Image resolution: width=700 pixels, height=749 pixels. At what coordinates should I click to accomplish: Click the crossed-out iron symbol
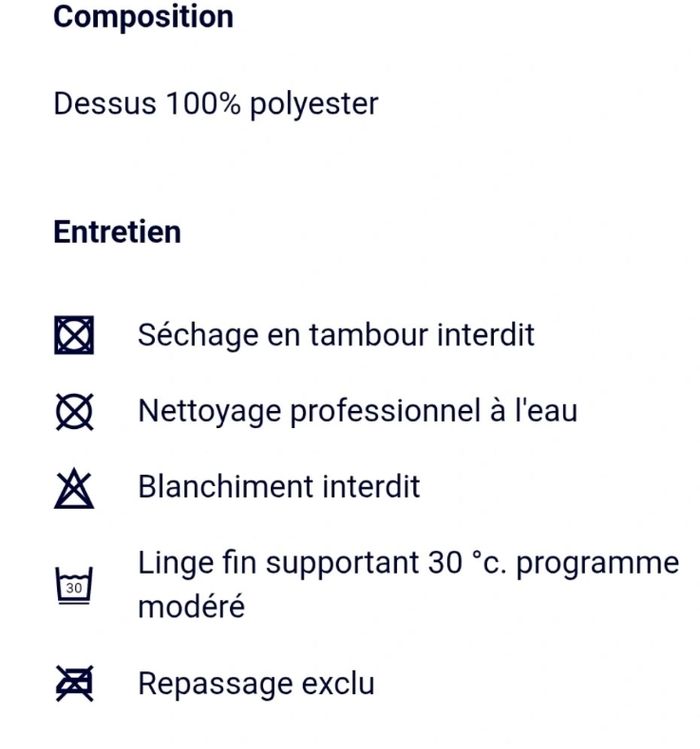pos(74,684)
